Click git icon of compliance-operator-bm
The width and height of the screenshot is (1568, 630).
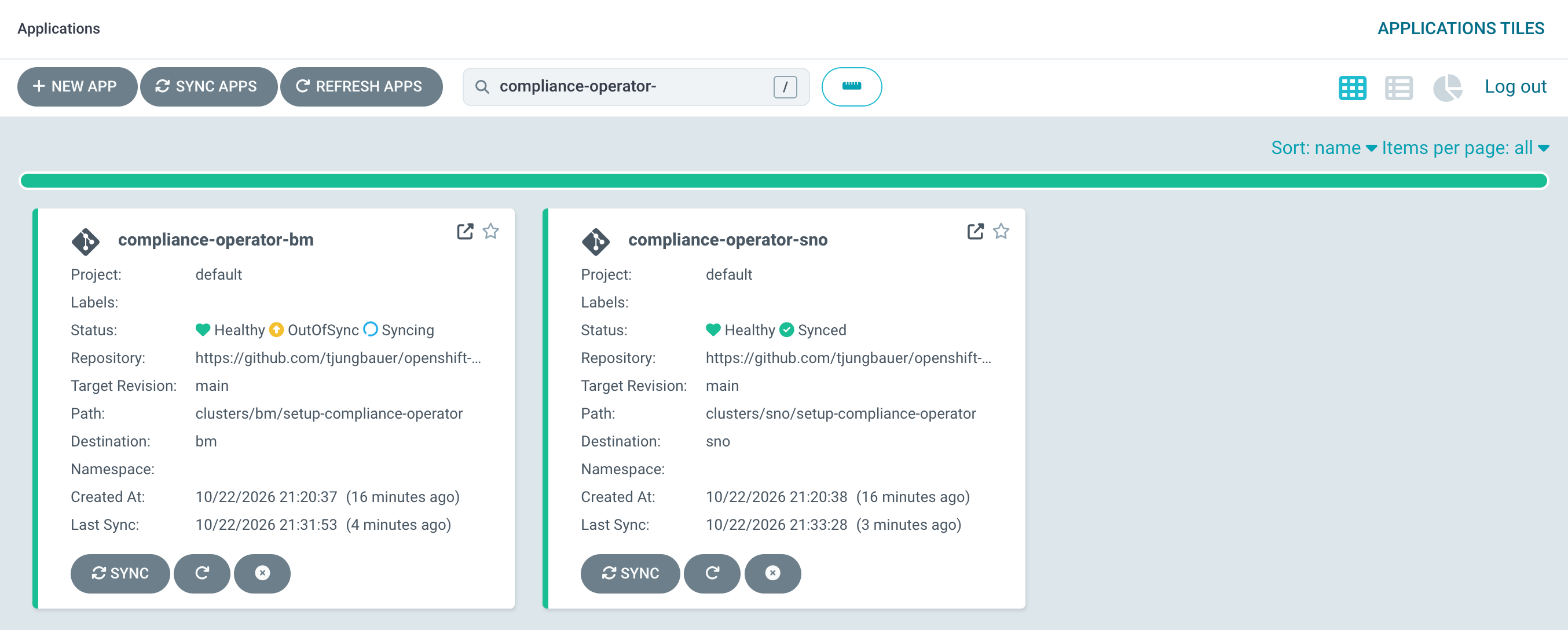pos(86,241)
